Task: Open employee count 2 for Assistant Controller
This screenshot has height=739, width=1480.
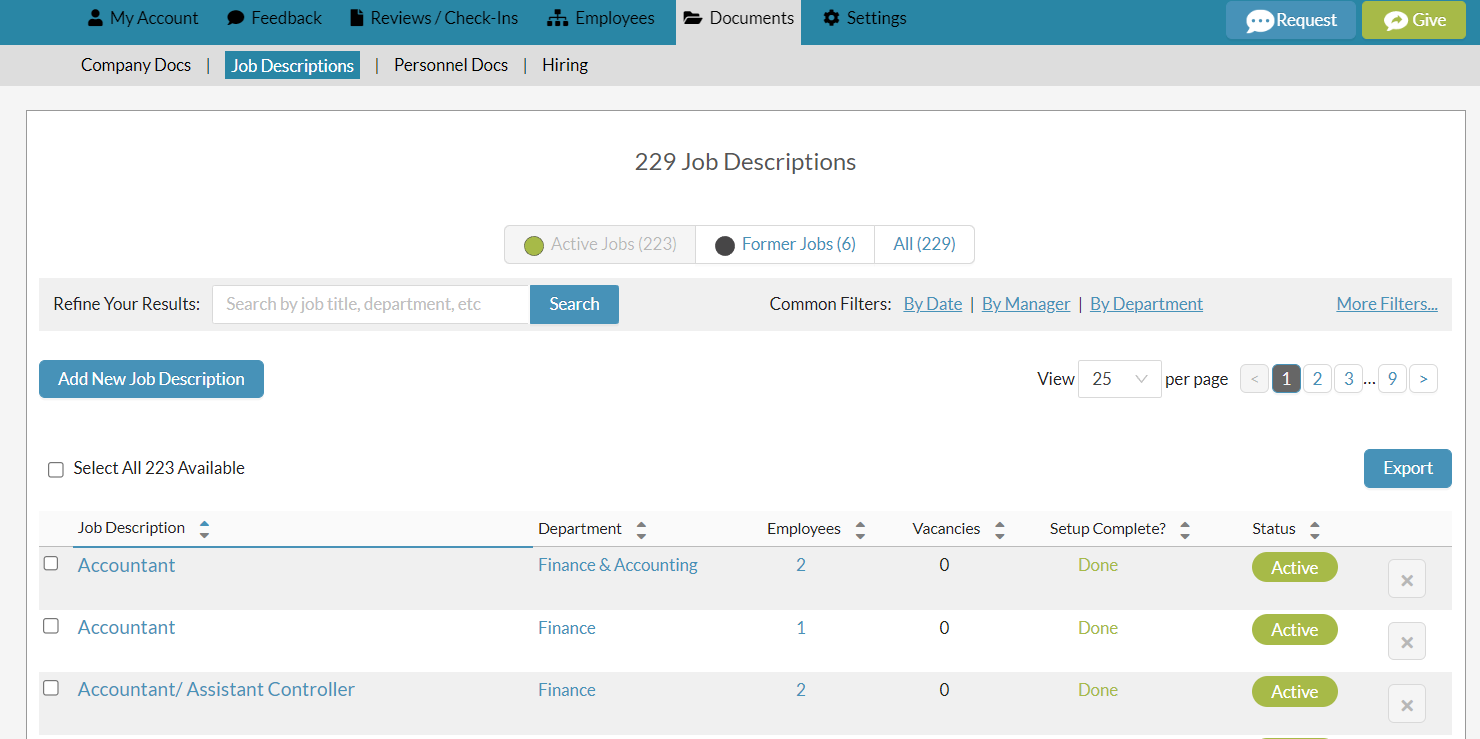Action: 801,690
